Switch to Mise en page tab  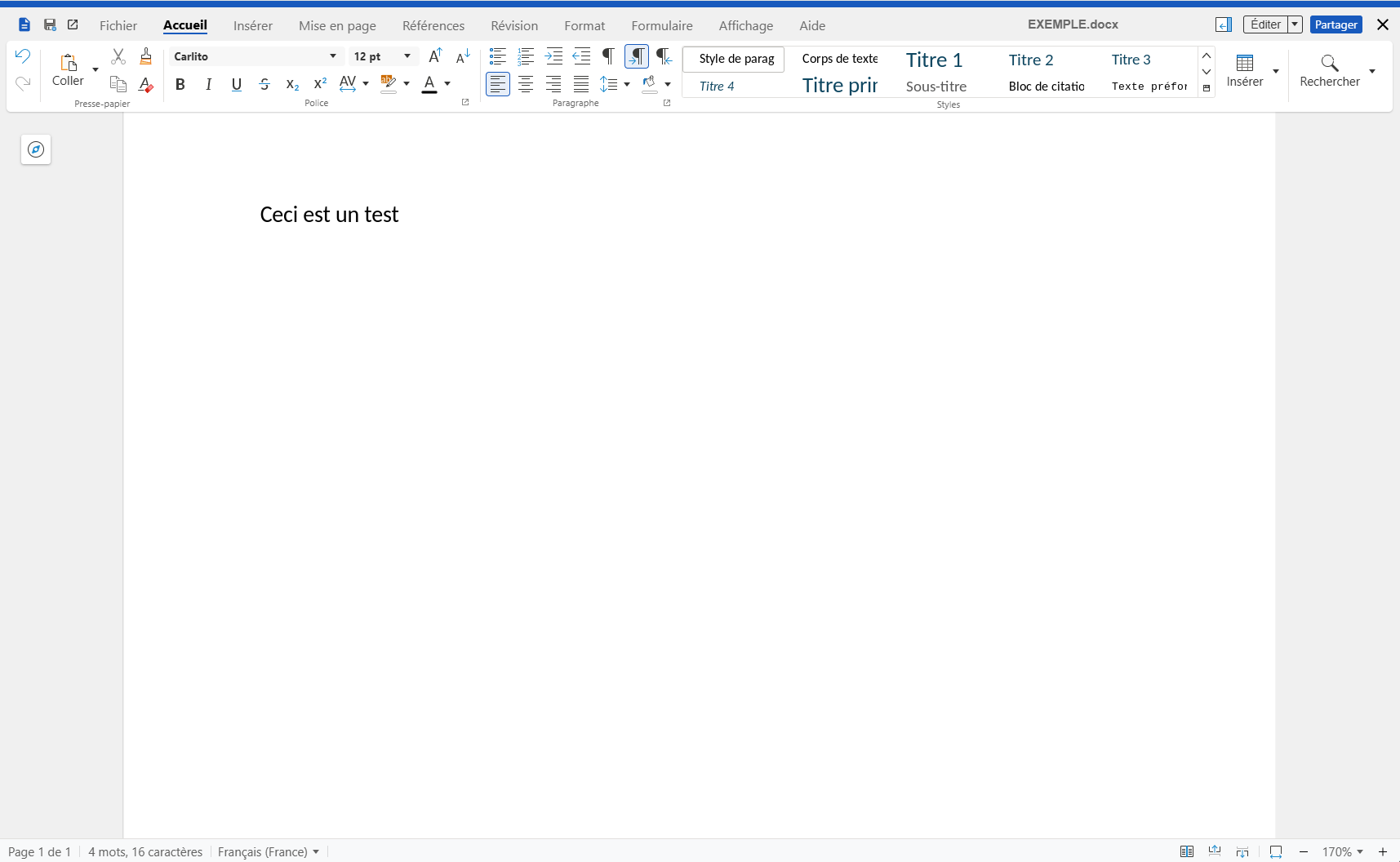click(x=337, y=25)
